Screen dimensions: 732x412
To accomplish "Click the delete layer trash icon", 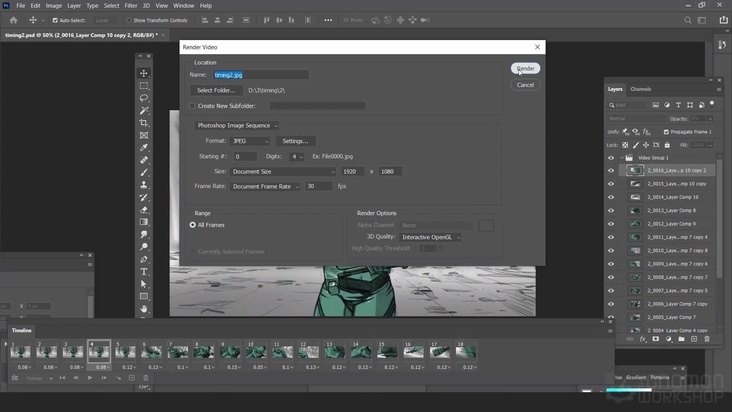I will pos(707,339).
